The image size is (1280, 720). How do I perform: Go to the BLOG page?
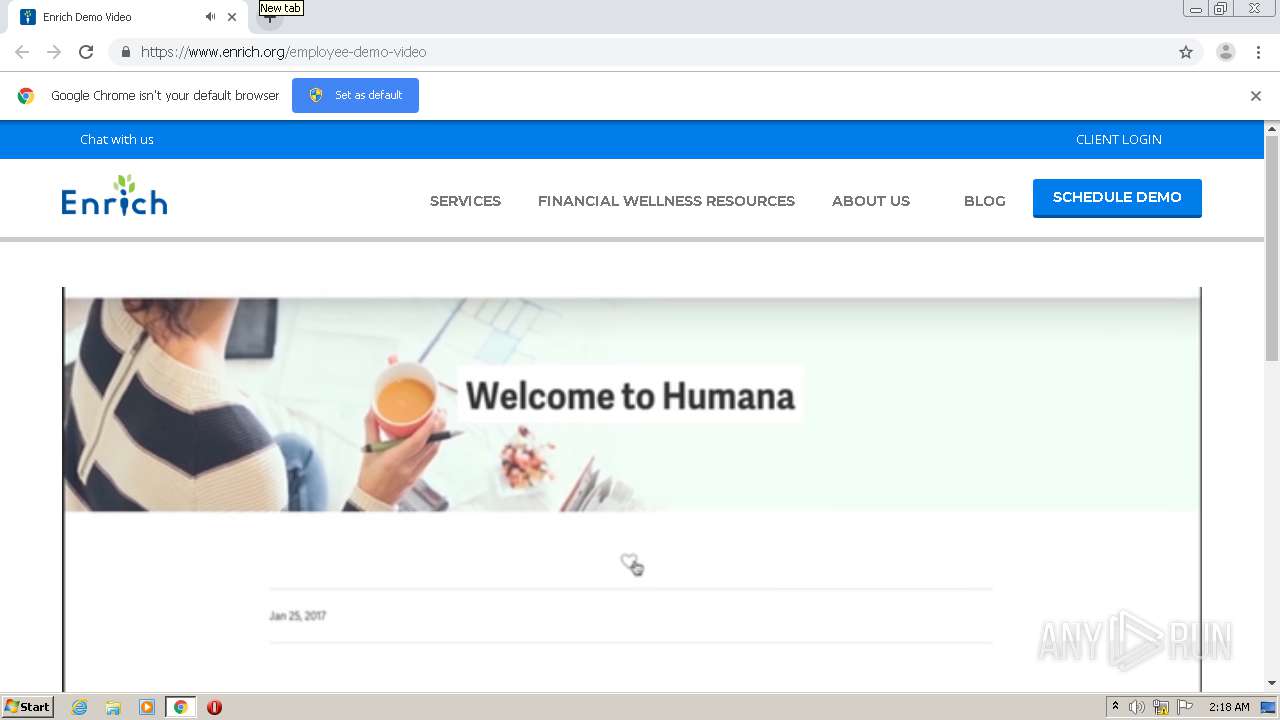point(985,201)
